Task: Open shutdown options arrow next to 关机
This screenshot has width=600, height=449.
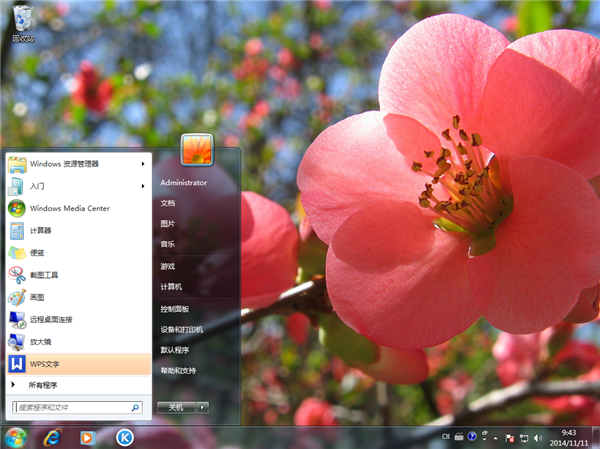Action: tap(203, 407)
